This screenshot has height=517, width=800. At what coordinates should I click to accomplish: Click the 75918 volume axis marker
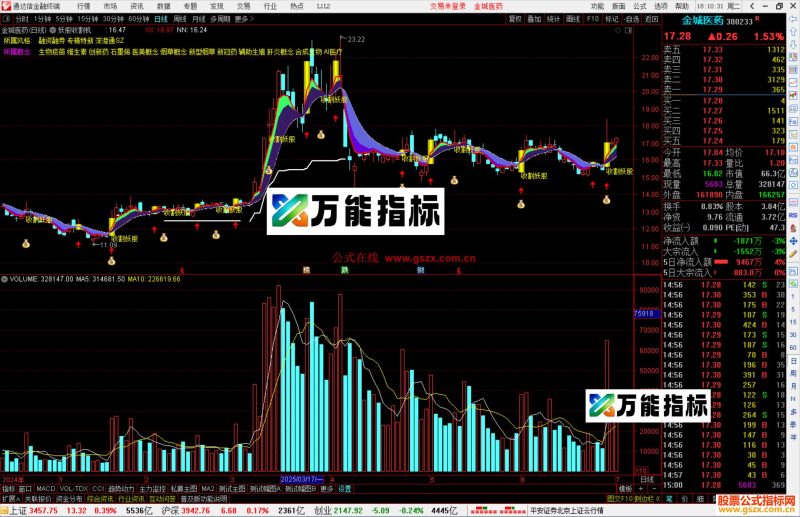point(646,313)
